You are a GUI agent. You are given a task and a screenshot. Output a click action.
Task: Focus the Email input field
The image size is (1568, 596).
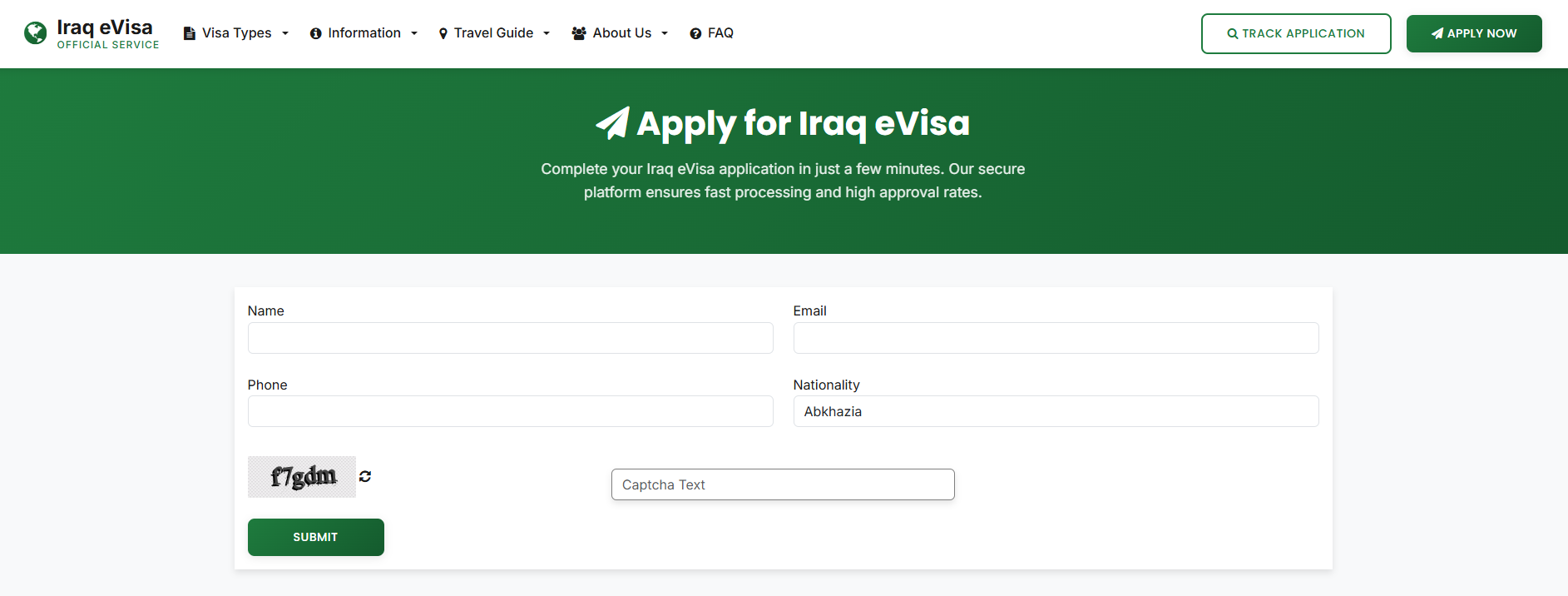pyautogui.click(x=1056, y=338)
